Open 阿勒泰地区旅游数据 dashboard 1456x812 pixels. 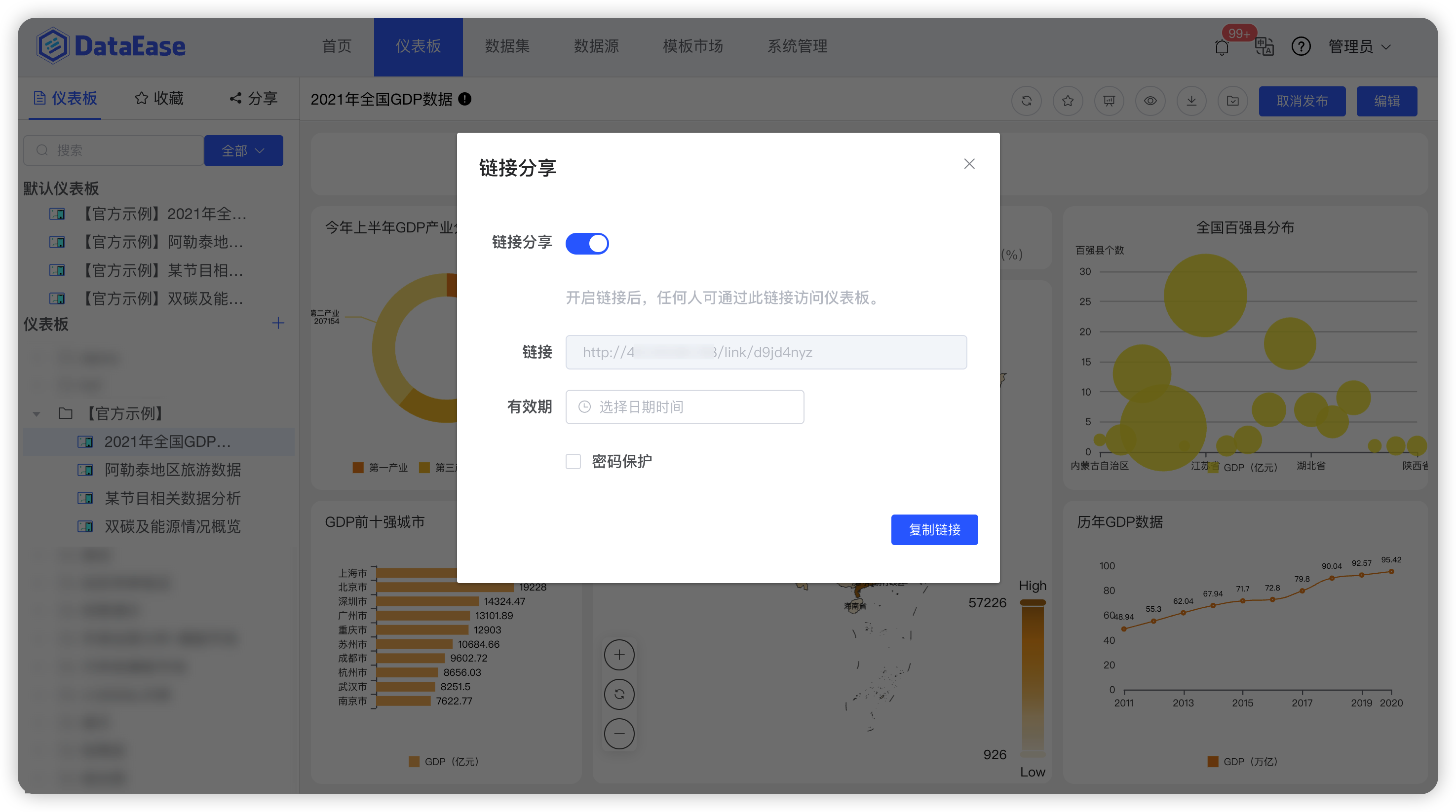coord(159,470)
